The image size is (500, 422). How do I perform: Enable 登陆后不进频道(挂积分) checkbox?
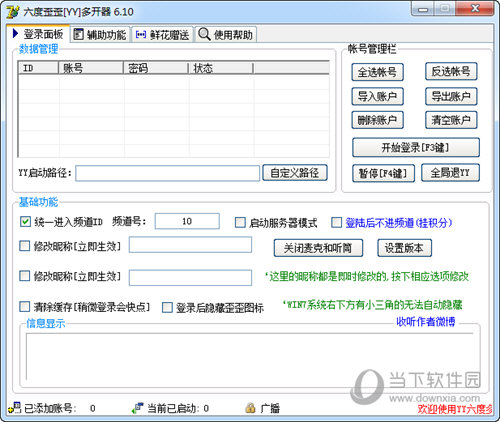[x=337, y=223]
